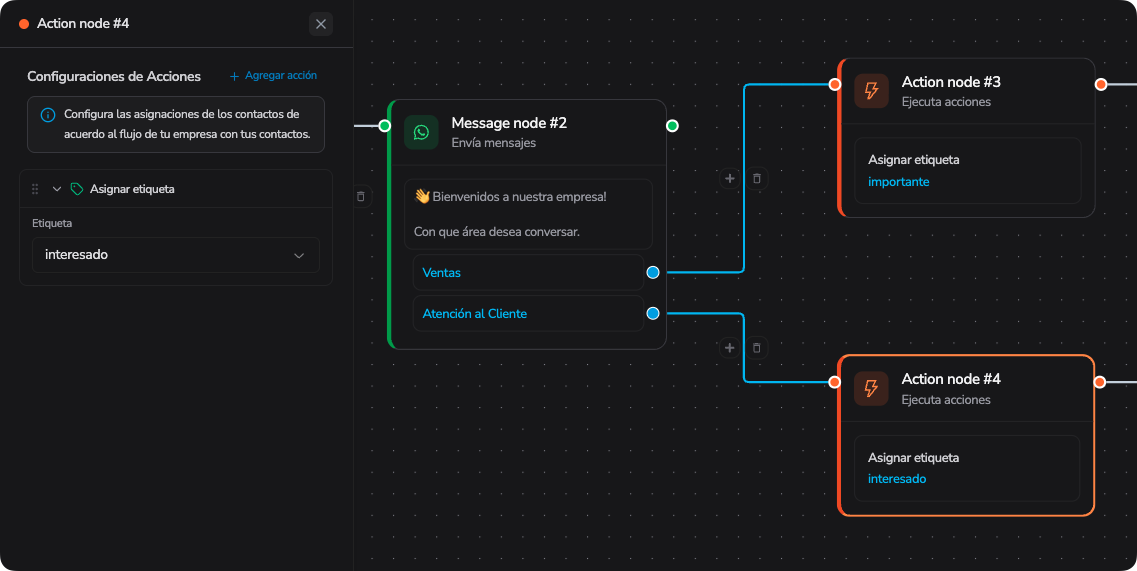Click Ejecuta acciones subtitle under Action node #3

click(x=946, y=102)
